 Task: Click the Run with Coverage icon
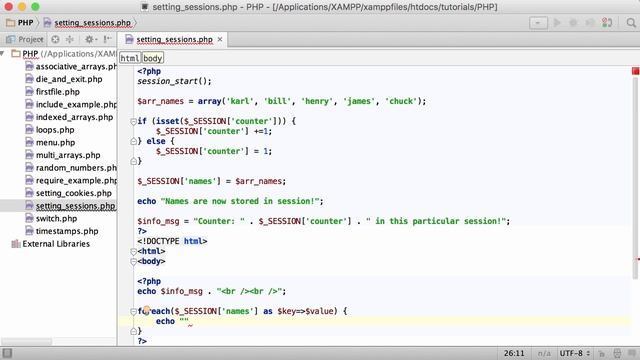(590, 23)
